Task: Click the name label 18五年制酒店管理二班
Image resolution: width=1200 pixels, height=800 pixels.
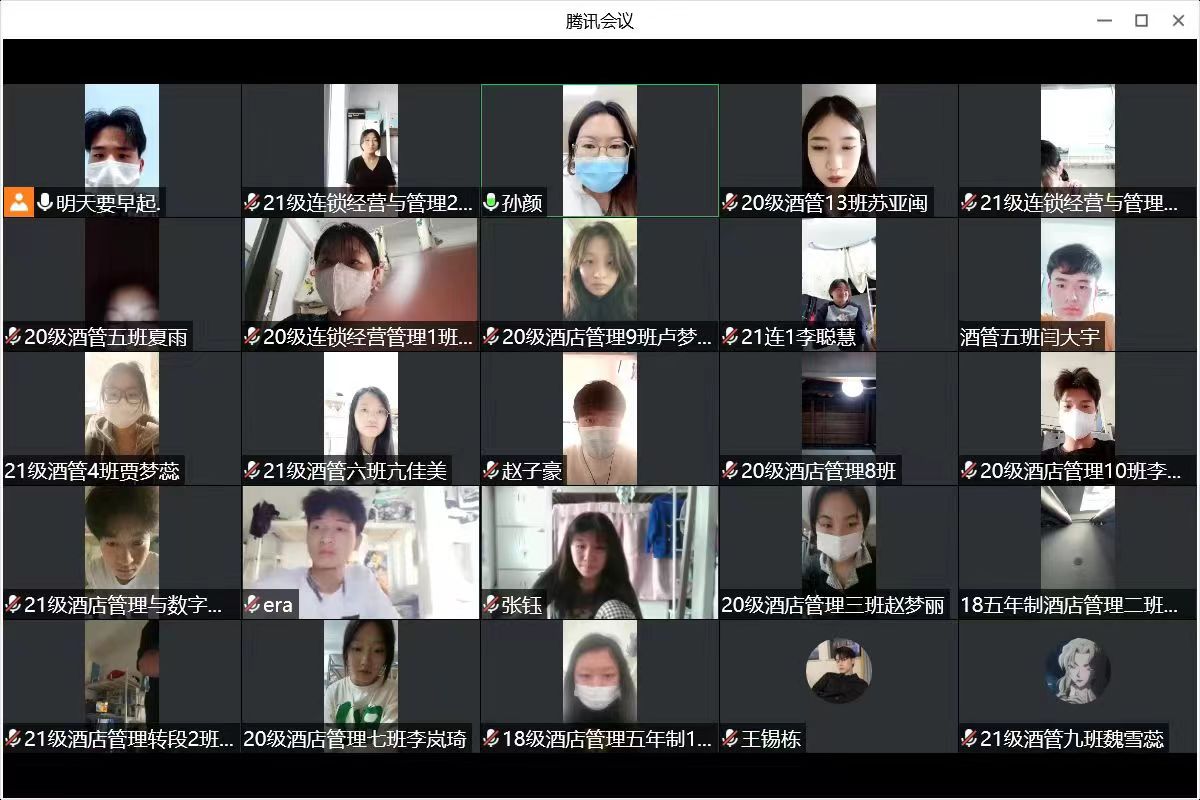Action: click(x=1070, y=605)
